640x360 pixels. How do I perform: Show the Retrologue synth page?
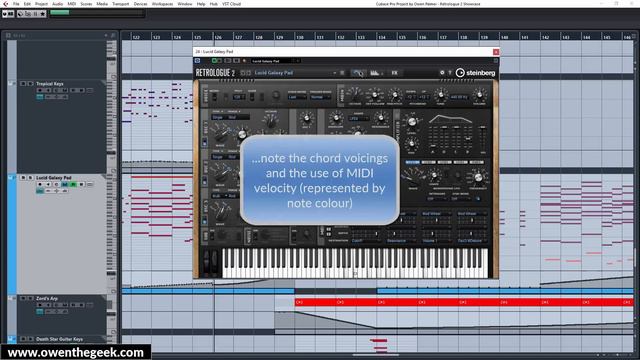[358, 73]
